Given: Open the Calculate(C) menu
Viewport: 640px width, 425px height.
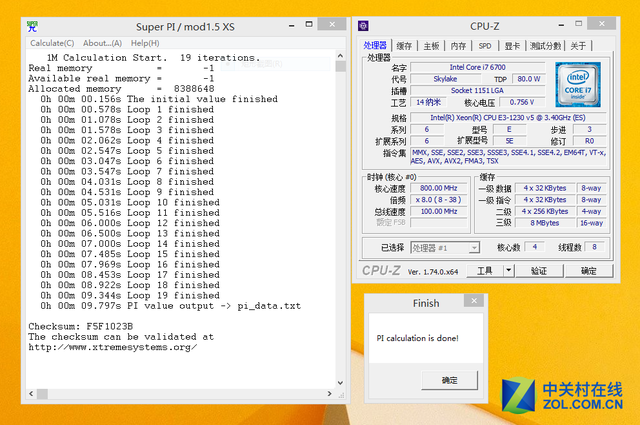Looking at the screenshot, I should [x=52, y=43].
